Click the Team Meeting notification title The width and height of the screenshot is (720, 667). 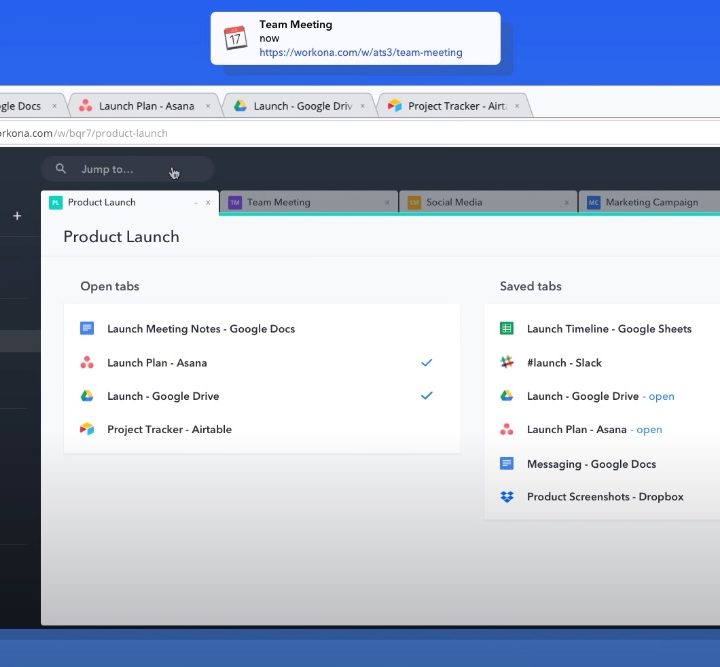pyautogui.click(x=296, y=24)
